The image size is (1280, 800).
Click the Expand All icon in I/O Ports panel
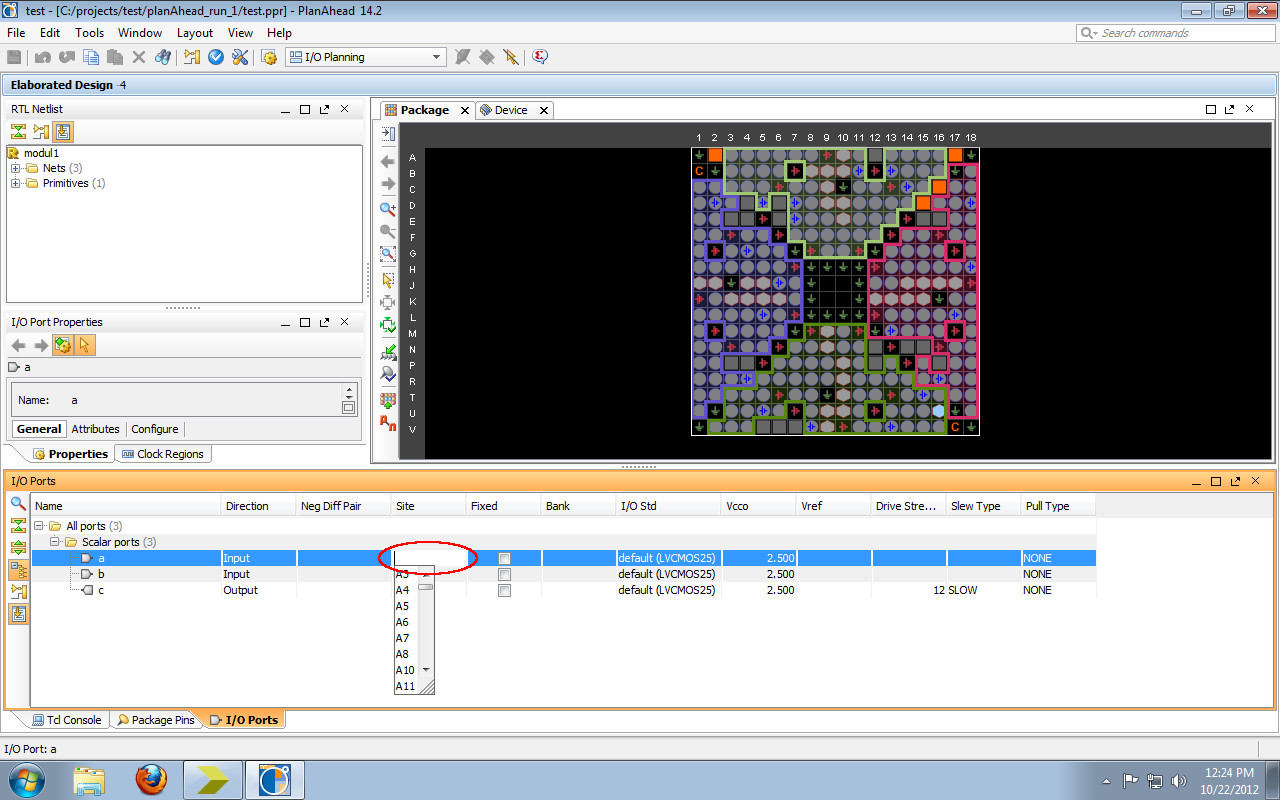[17, 546]
